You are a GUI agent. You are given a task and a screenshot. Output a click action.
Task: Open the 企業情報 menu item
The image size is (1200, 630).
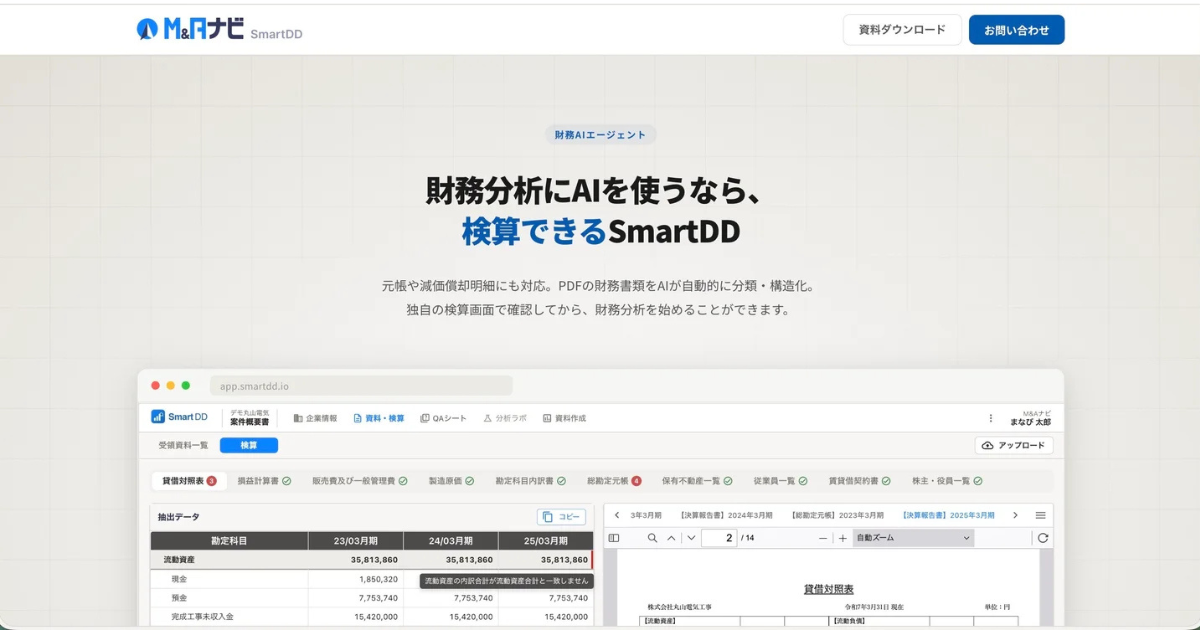pyautogui.click(x=315, y=418)
